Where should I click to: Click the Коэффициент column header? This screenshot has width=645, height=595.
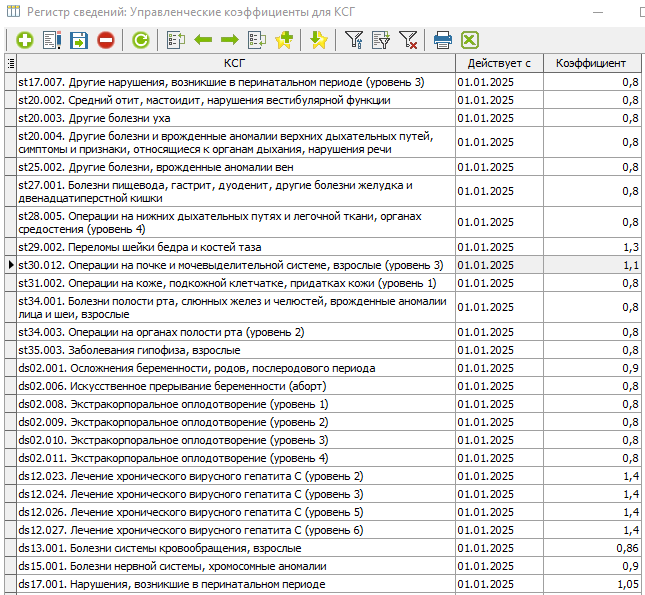(x=591, y=63)
